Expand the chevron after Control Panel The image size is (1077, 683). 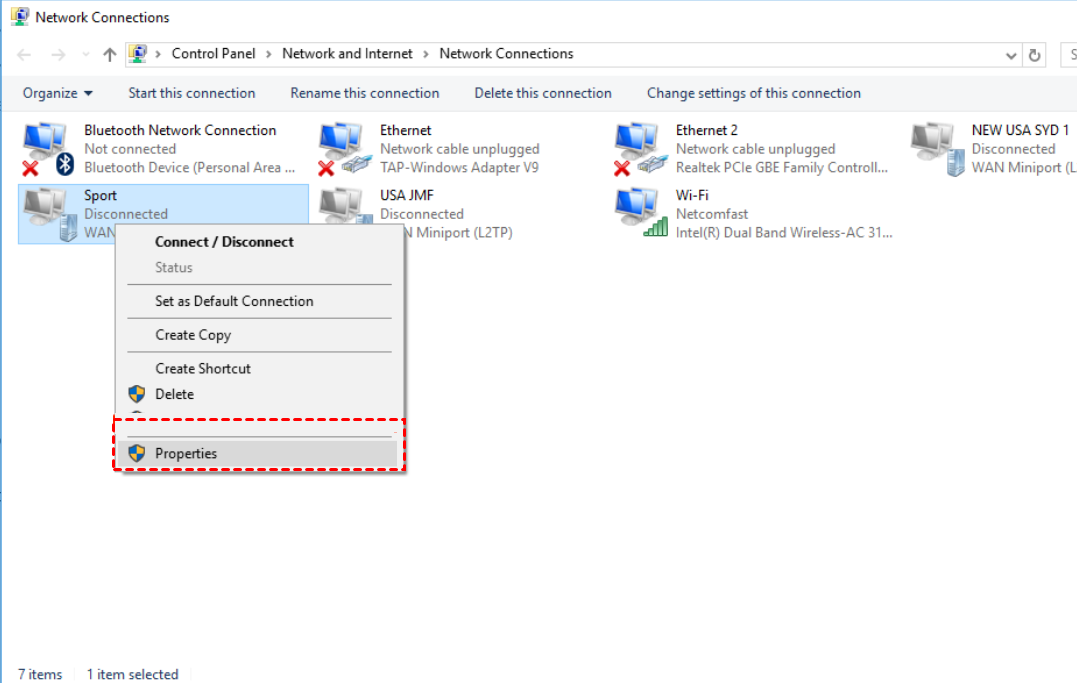pos(269,54)
